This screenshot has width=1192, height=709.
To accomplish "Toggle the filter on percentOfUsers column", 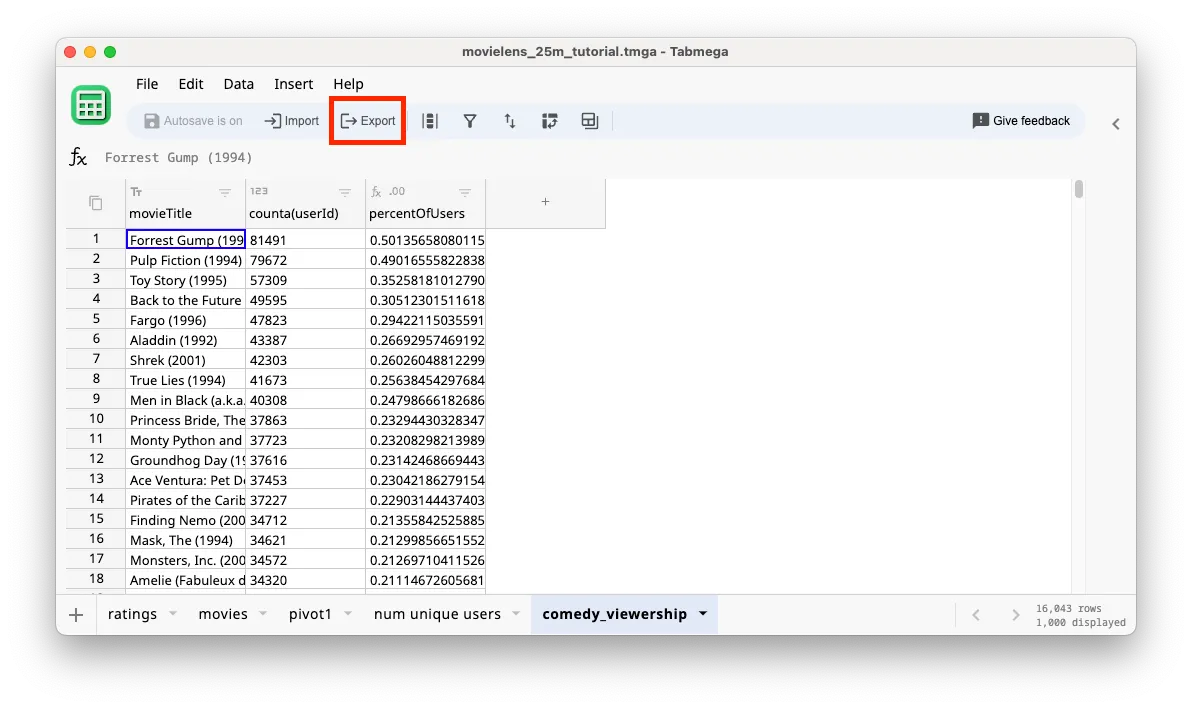I will [x=465, y=191].
